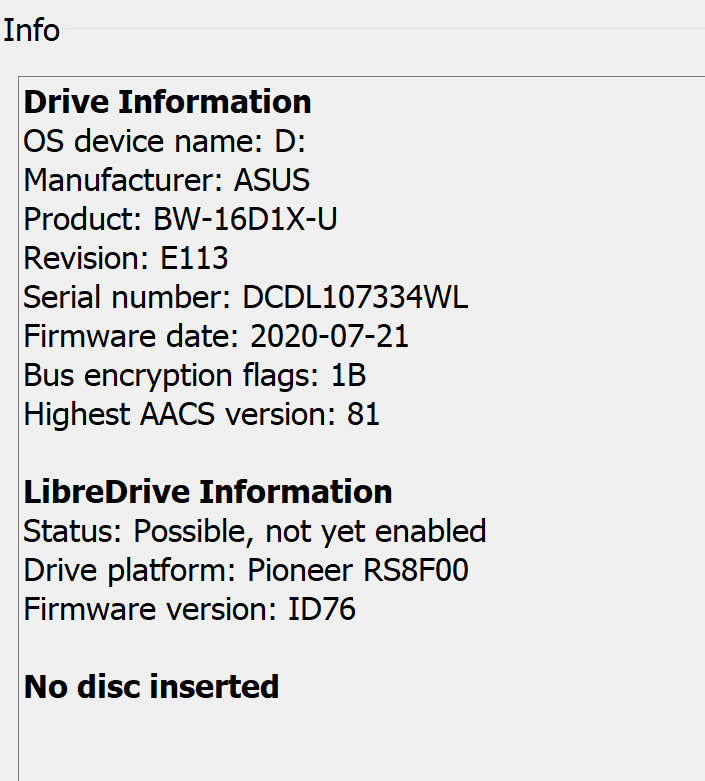705x781 pixels.
Task: Click the Info group label
Action: point(31,30)
